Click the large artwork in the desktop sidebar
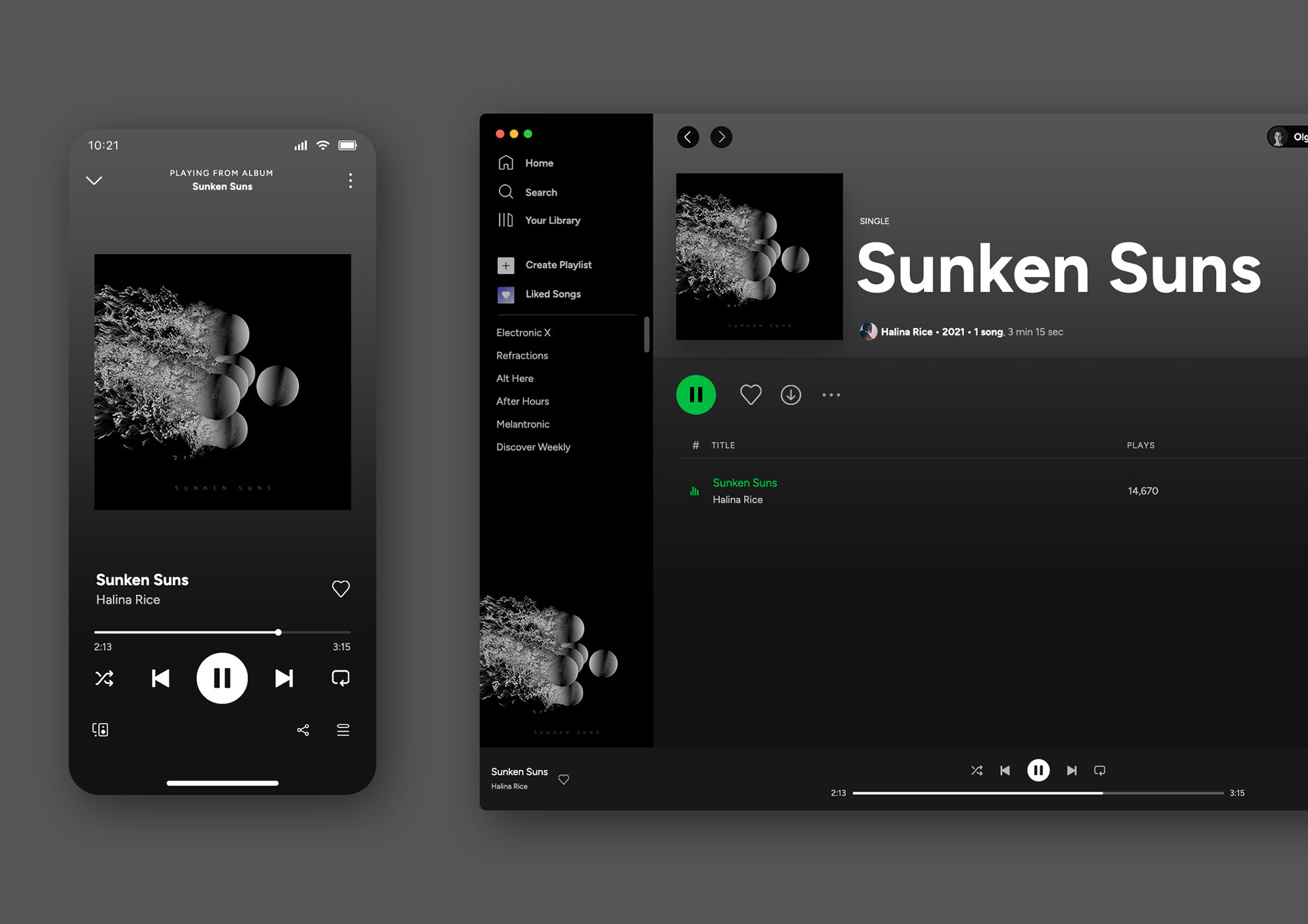 (566, 661)
